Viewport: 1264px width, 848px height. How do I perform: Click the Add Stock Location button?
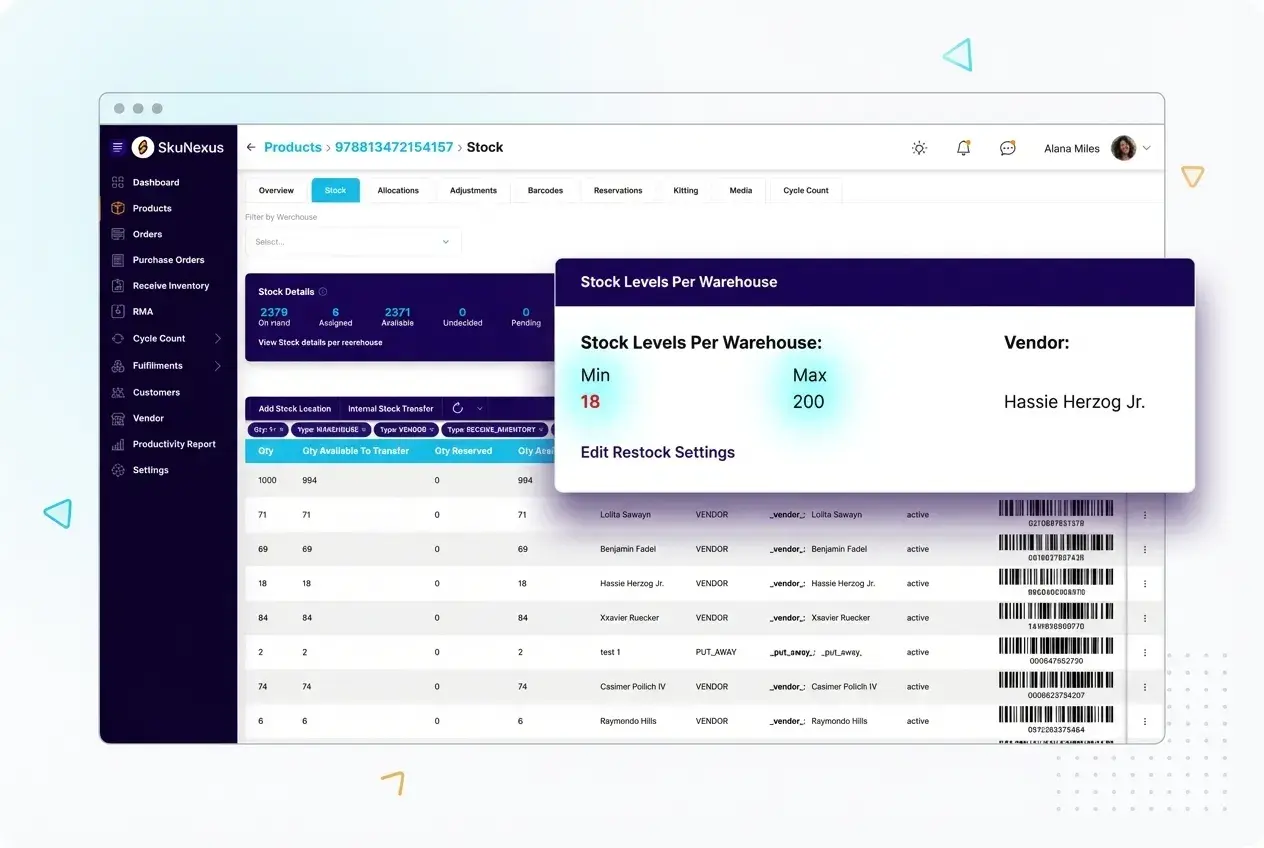pos(293,408)
